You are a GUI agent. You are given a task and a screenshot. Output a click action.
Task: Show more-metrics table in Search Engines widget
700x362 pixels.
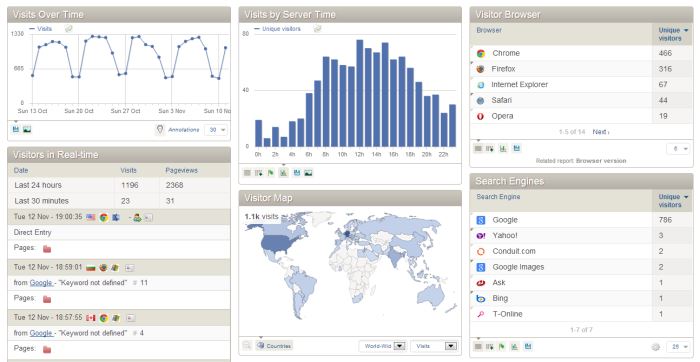pyautogui.click(x=490, y=346)
